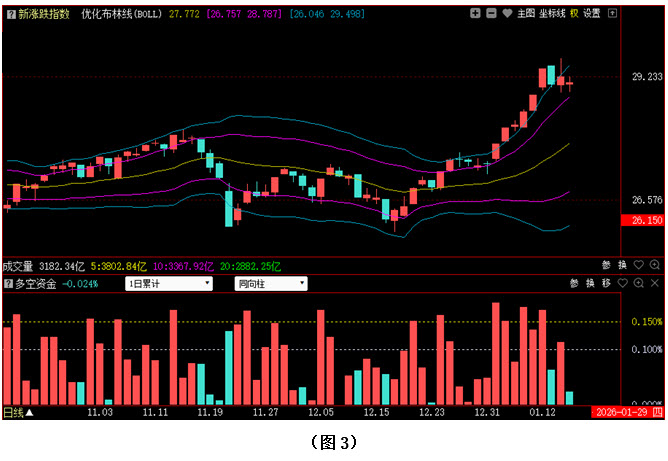
Task: Click 移 in the 多空资金 panel header
Action: click(606, 283)
